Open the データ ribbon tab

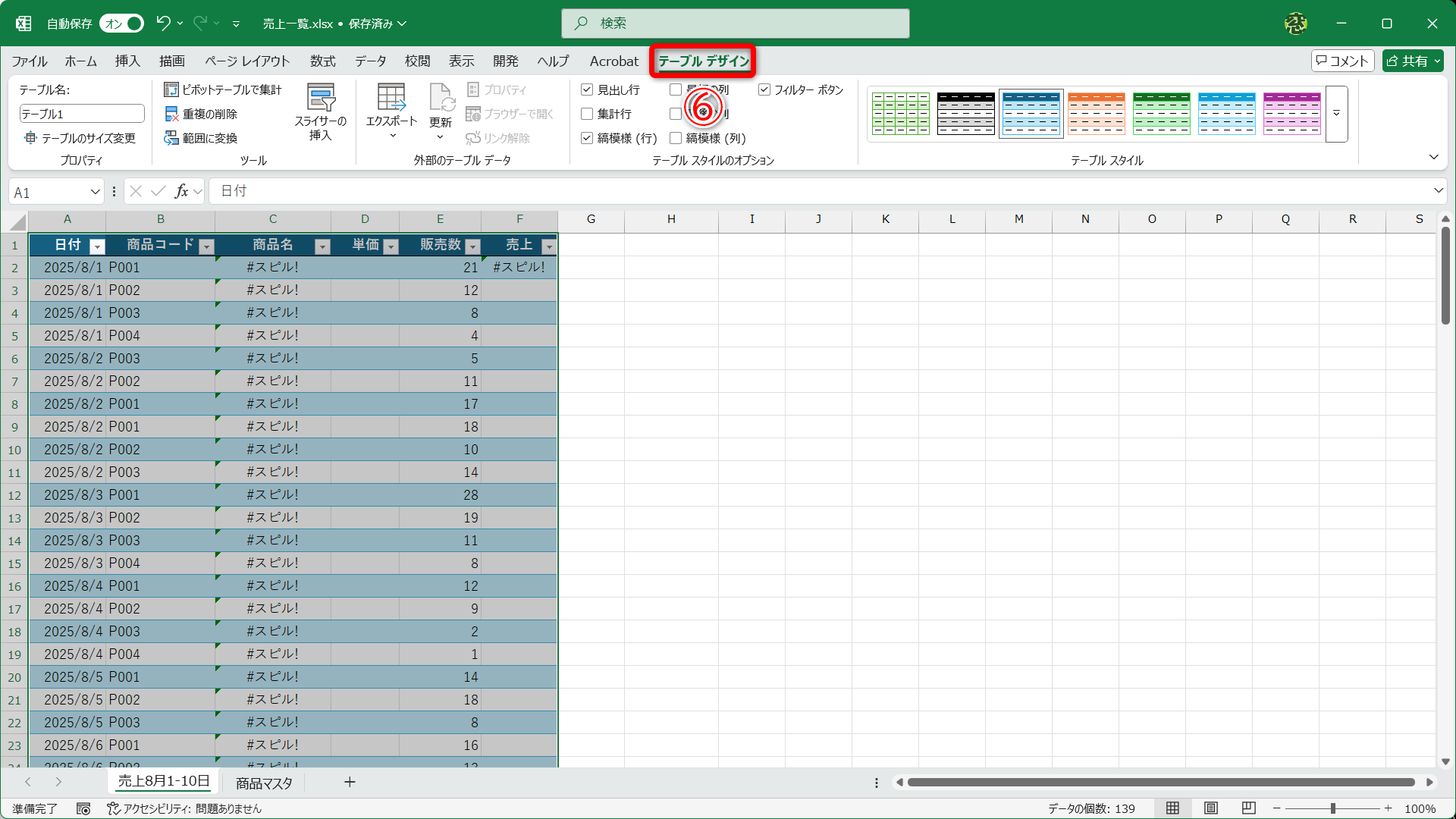tap(370, 61)
